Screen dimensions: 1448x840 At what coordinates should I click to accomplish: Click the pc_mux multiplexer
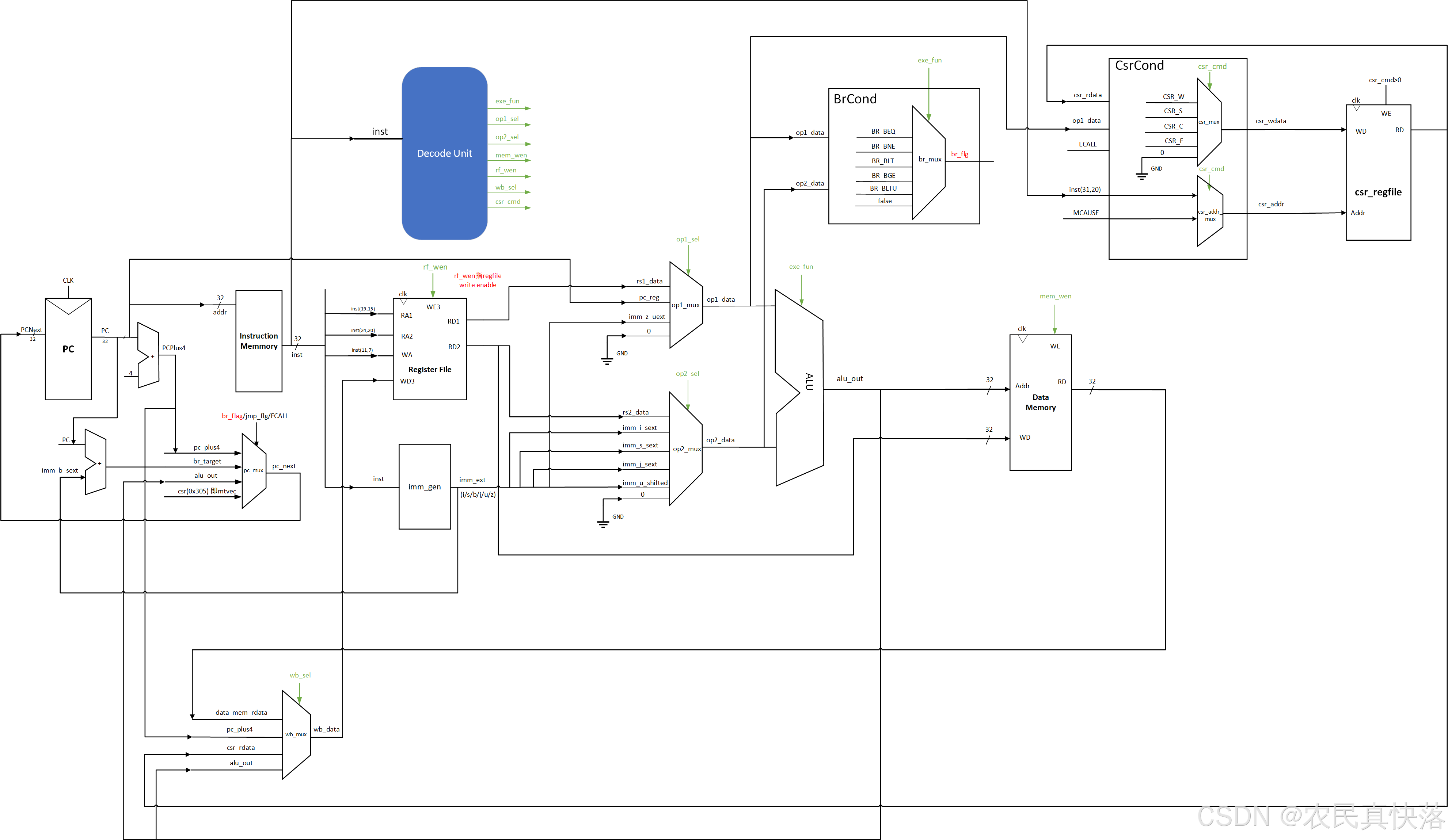254,470
